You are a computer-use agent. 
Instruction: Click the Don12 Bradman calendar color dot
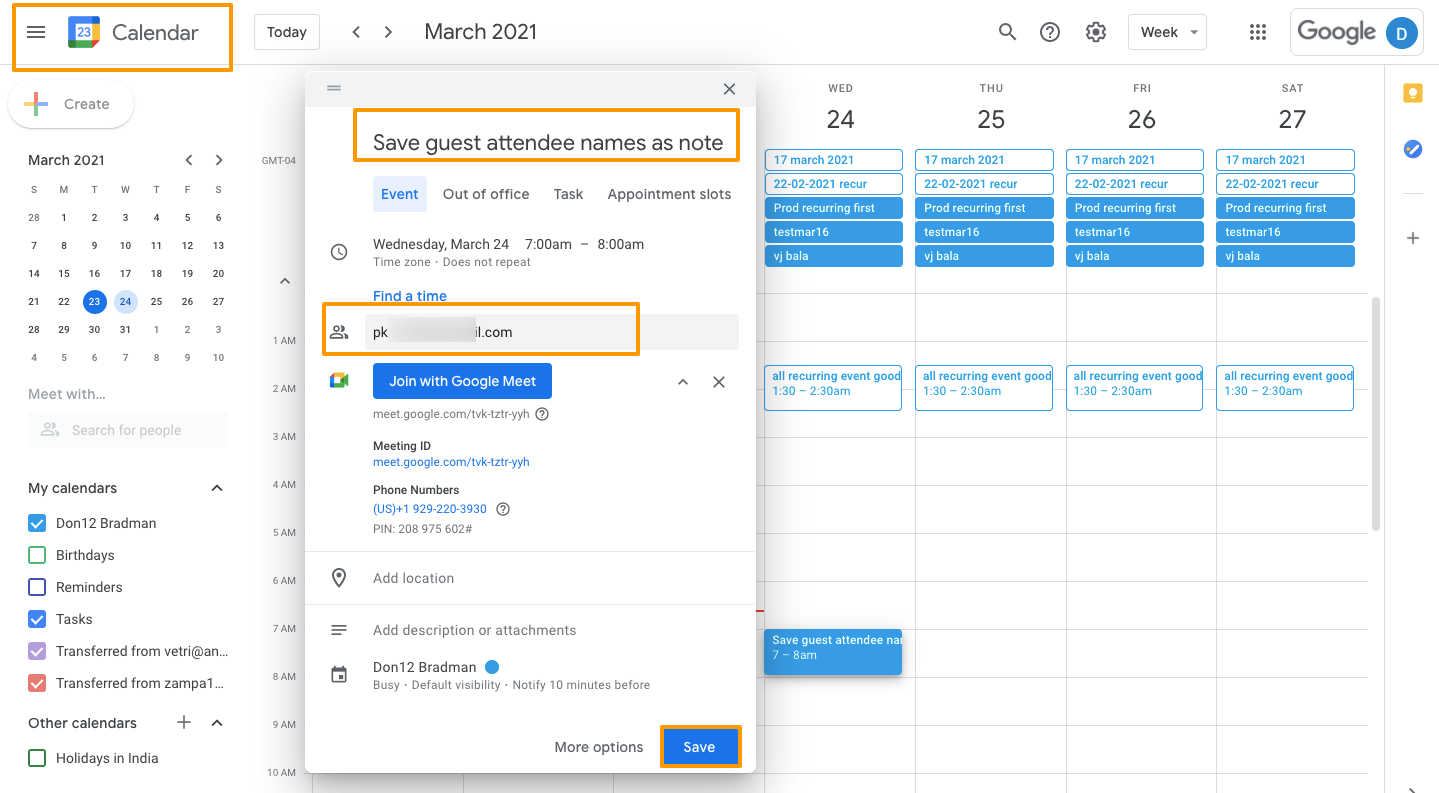tap(492, 667)
